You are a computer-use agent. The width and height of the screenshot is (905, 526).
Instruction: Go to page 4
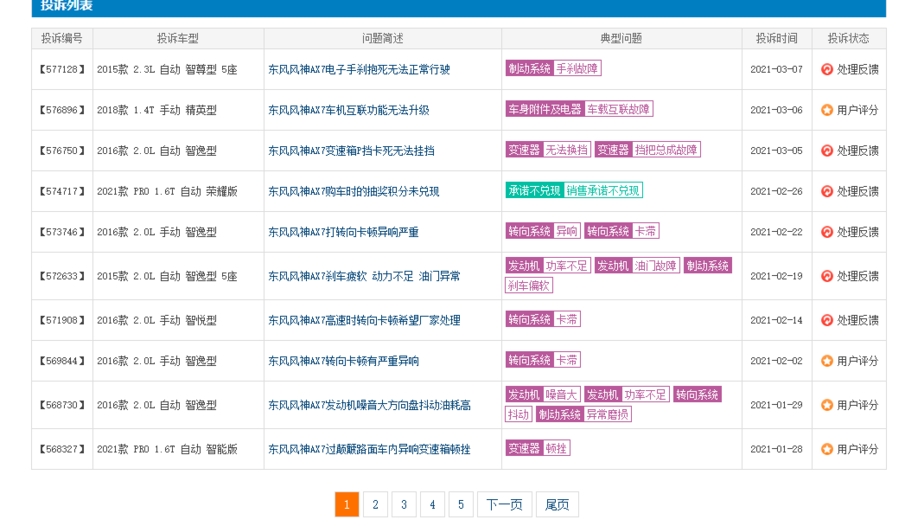coord(432,505)
